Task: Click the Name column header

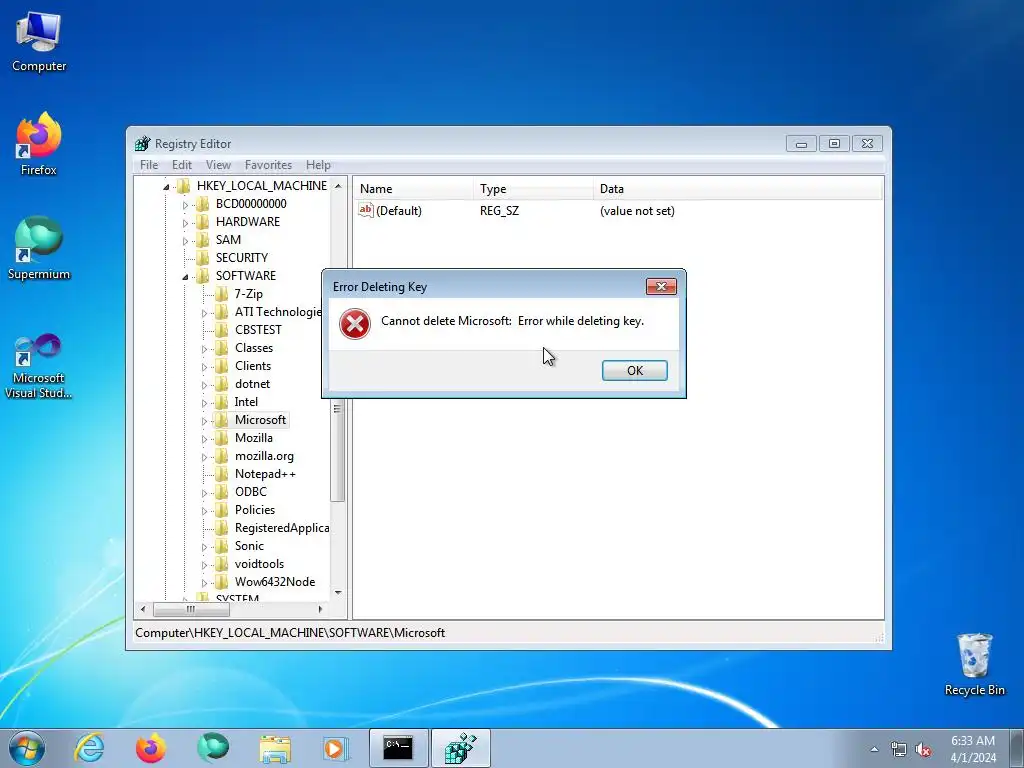Action: coord(413,189)
